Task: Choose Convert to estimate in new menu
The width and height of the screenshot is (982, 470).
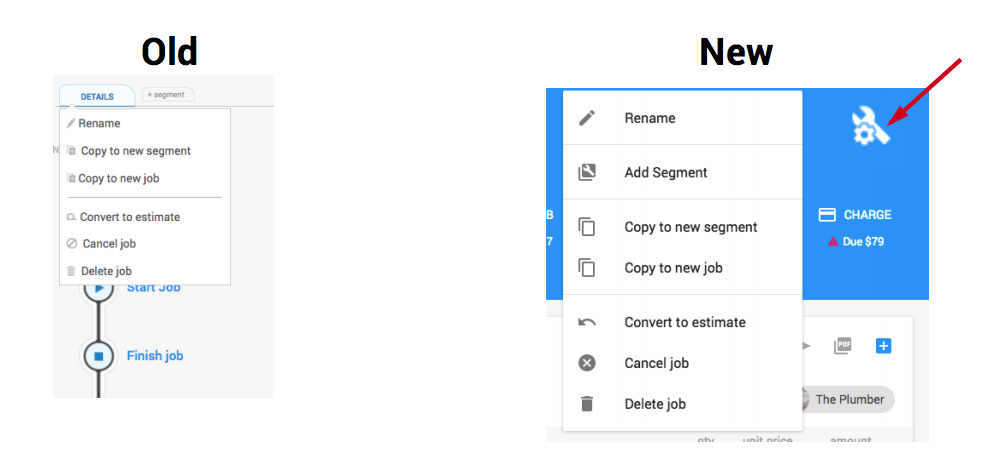Action: [685, 322]
